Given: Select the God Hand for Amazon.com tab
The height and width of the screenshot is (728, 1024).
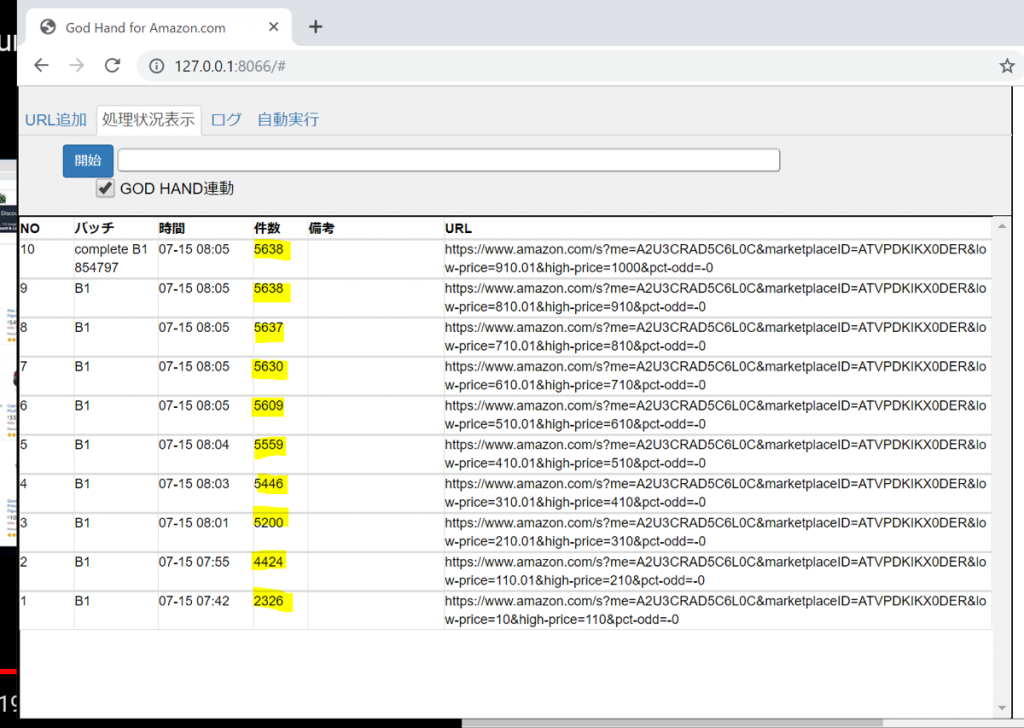Looking at the screenshot, I should tap(159, 27).
